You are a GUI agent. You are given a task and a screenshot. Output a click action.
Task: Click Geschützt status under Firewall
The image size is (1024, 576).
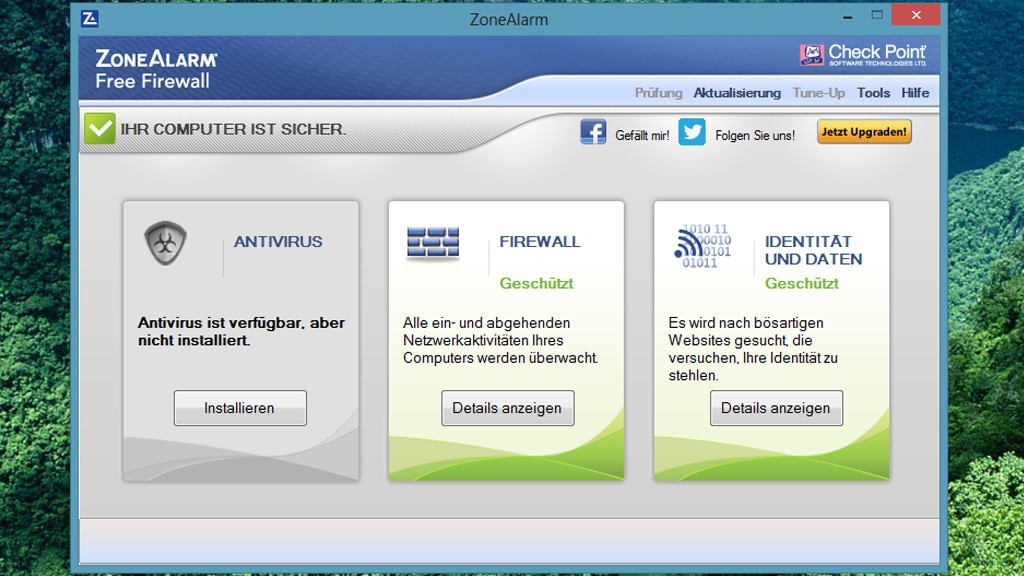click(x=536, y=283)
